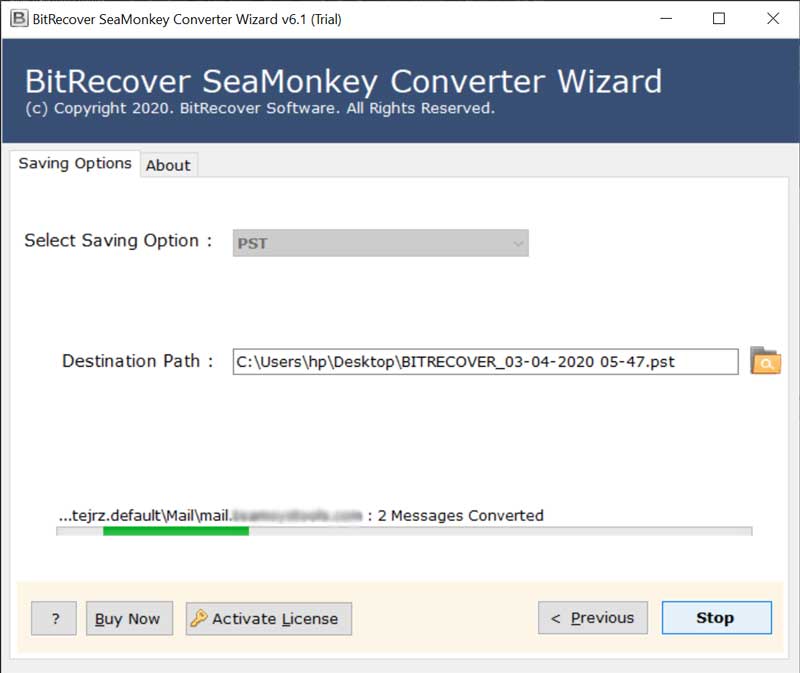The image size is (800, 673).
Task: Click the BitRecover SeaMonkey Converter Wizard heading
Action: [x=343, y=81]
